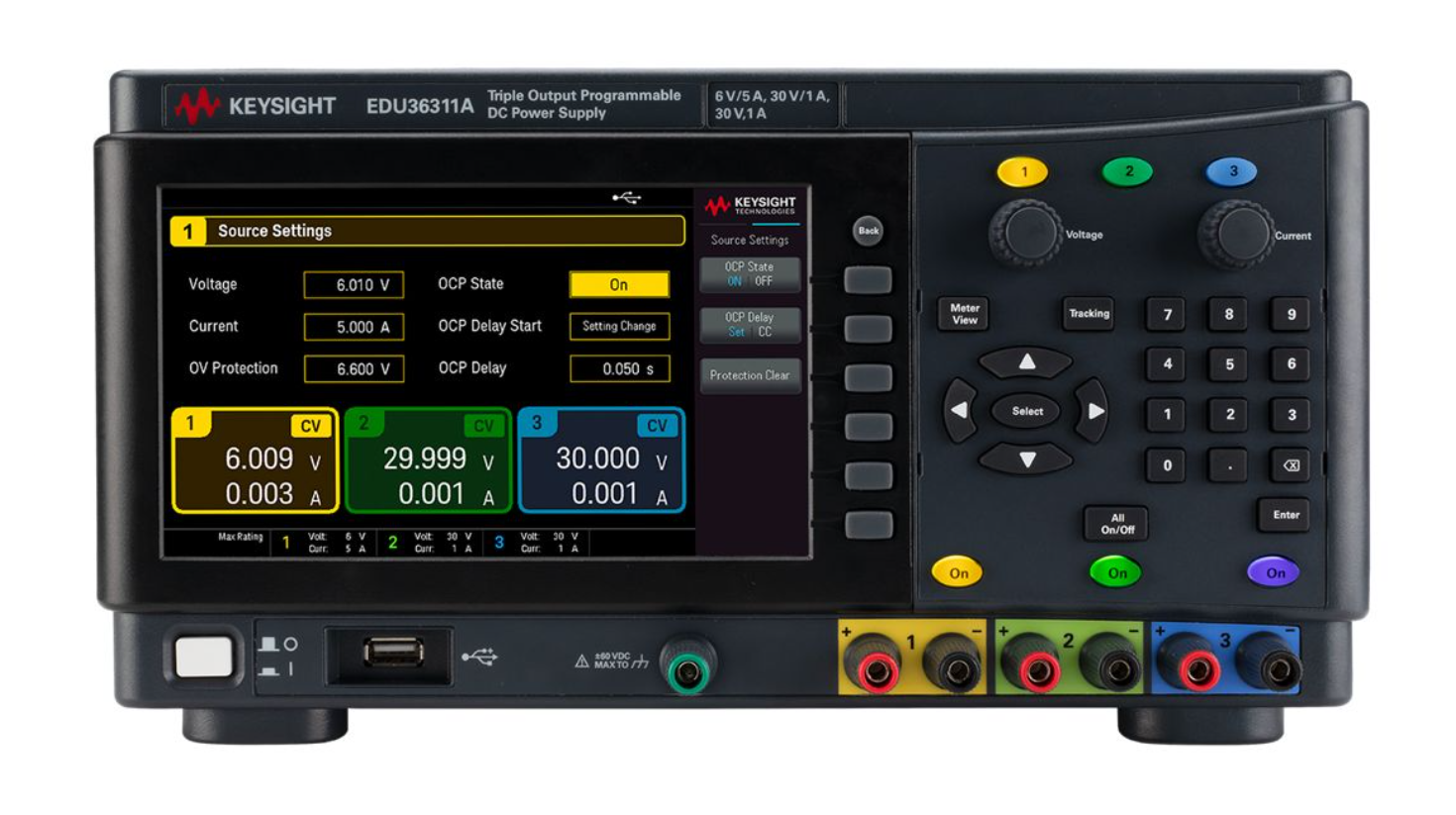Select yellow channel 1 button
The image size is (1456, 815).
(x=1023, y=172)
